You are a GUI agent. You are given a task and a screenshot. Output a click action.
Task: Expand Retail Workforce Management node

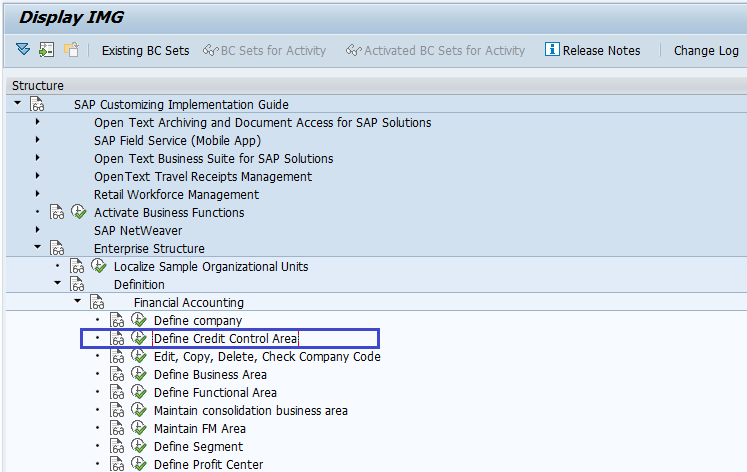pyautogui.click(x=38, y=194)
